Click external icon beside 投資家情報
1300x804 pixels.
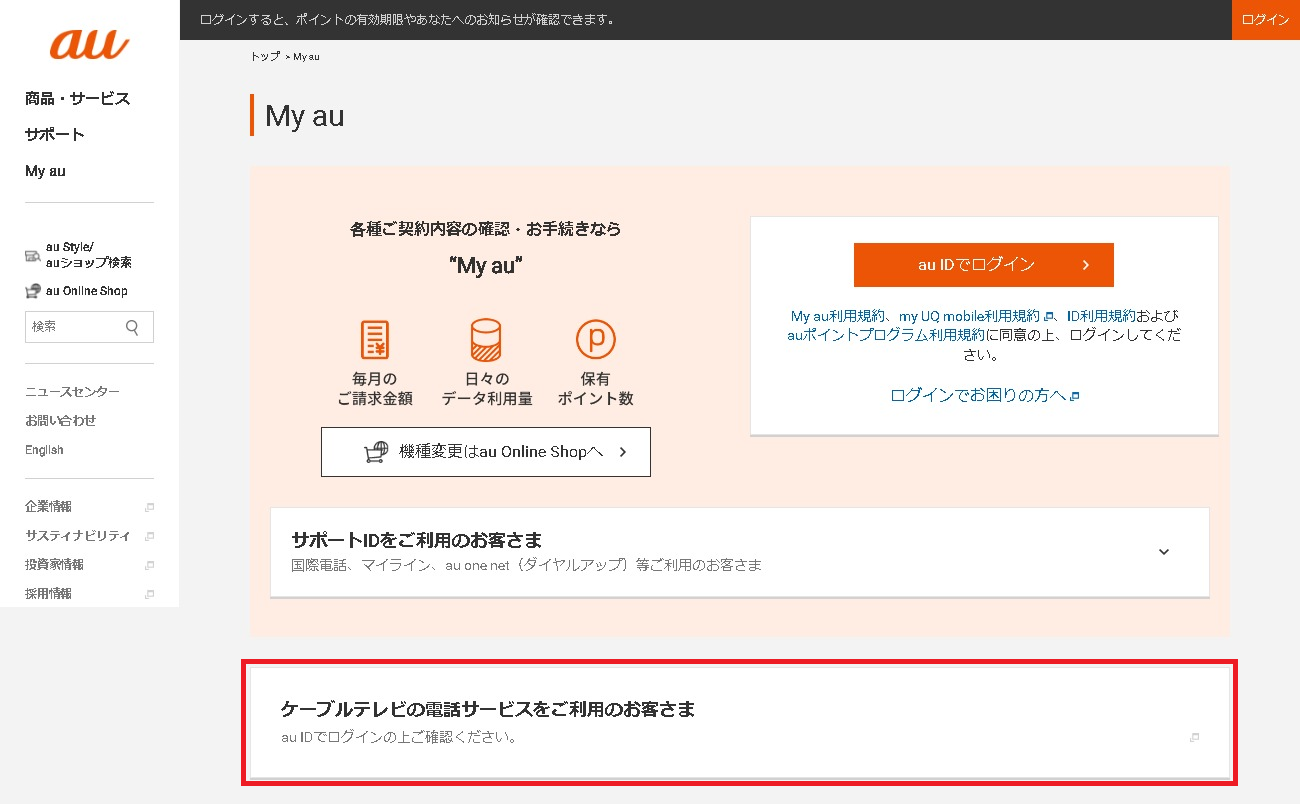(x=149, y=565)
